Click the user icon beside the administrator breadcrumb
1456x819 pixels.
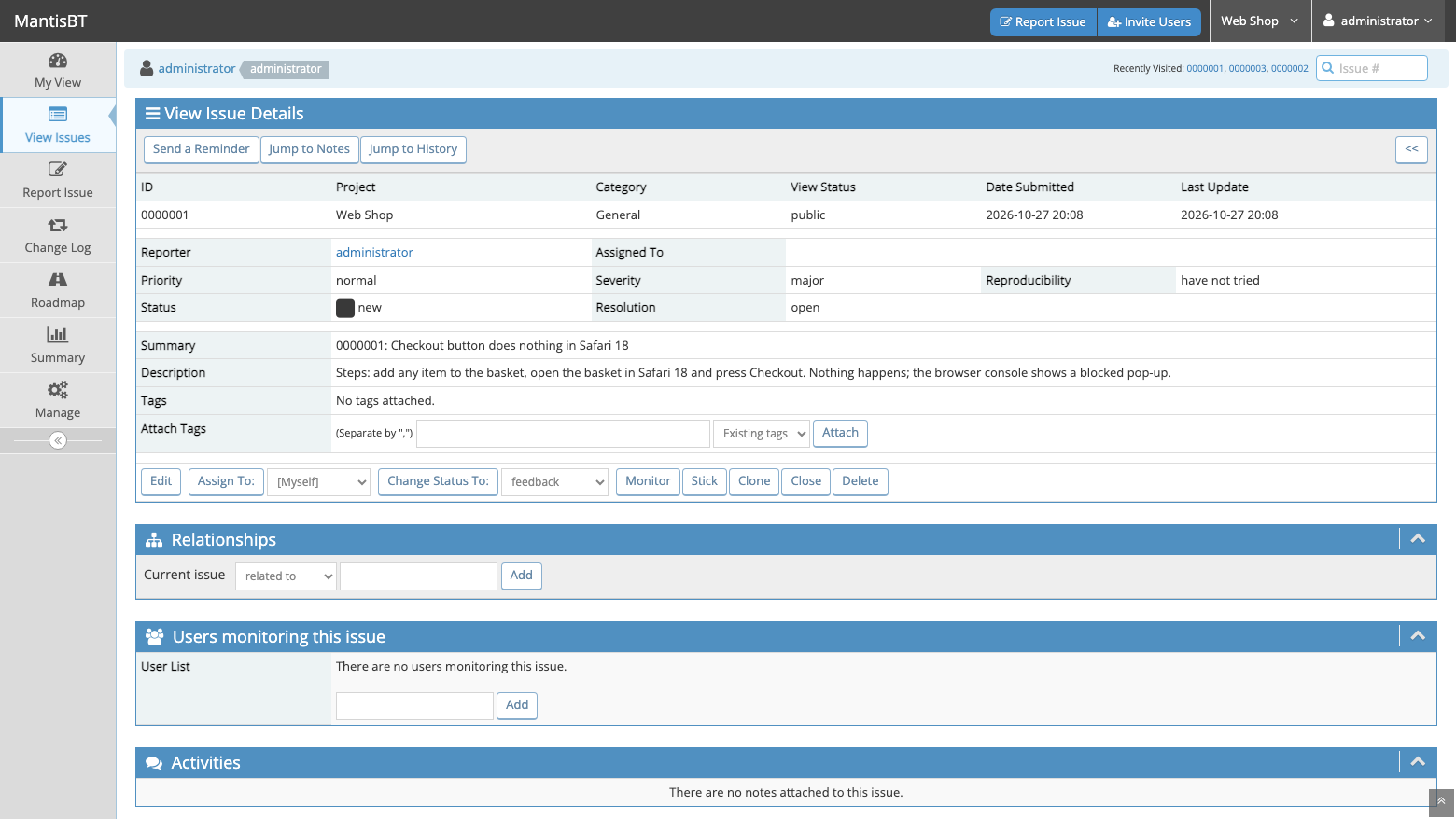click(x=147, y=68)
